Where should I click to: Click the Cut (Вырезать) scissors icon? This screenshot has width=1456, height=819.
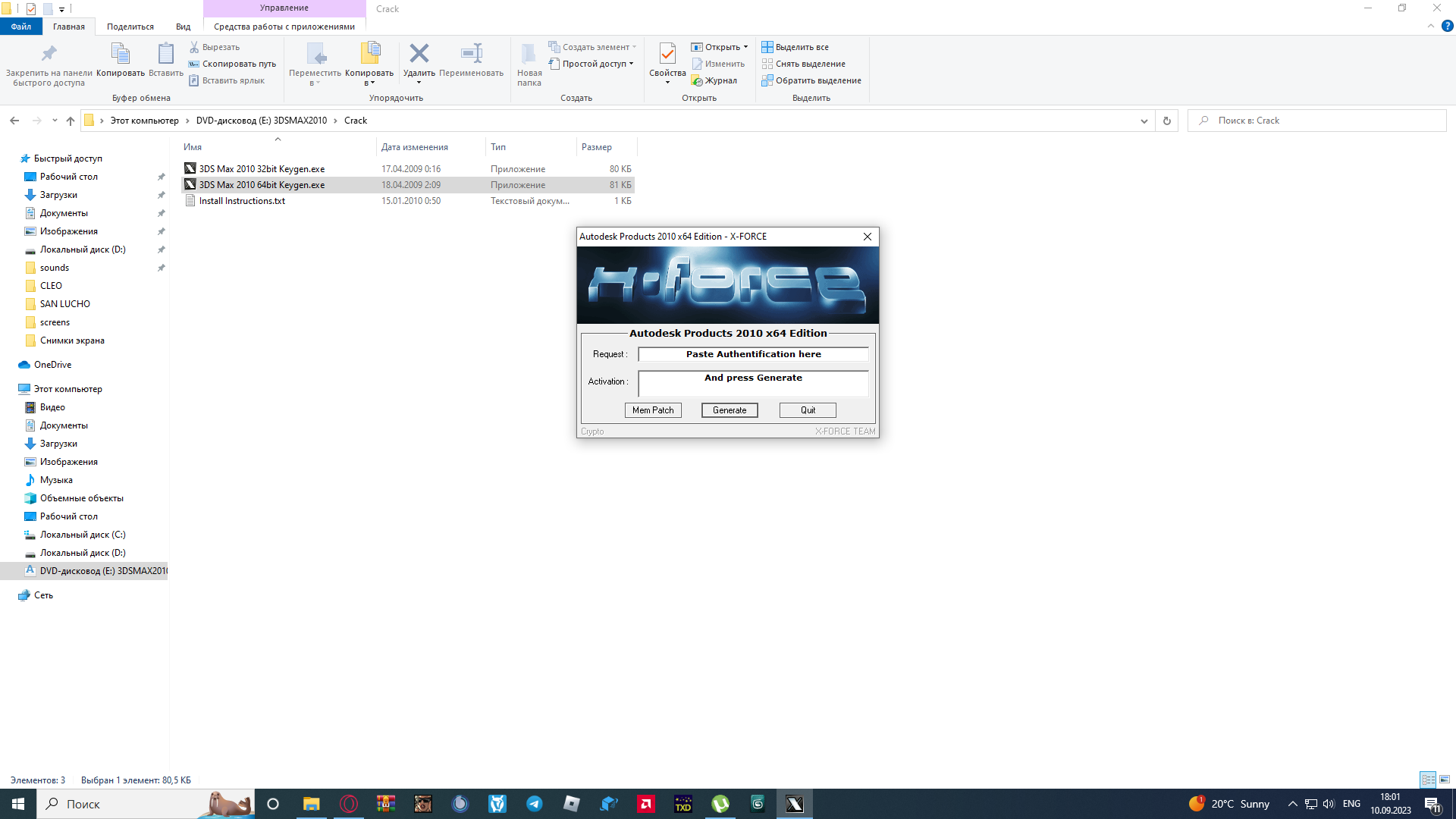tap(194, 47)
